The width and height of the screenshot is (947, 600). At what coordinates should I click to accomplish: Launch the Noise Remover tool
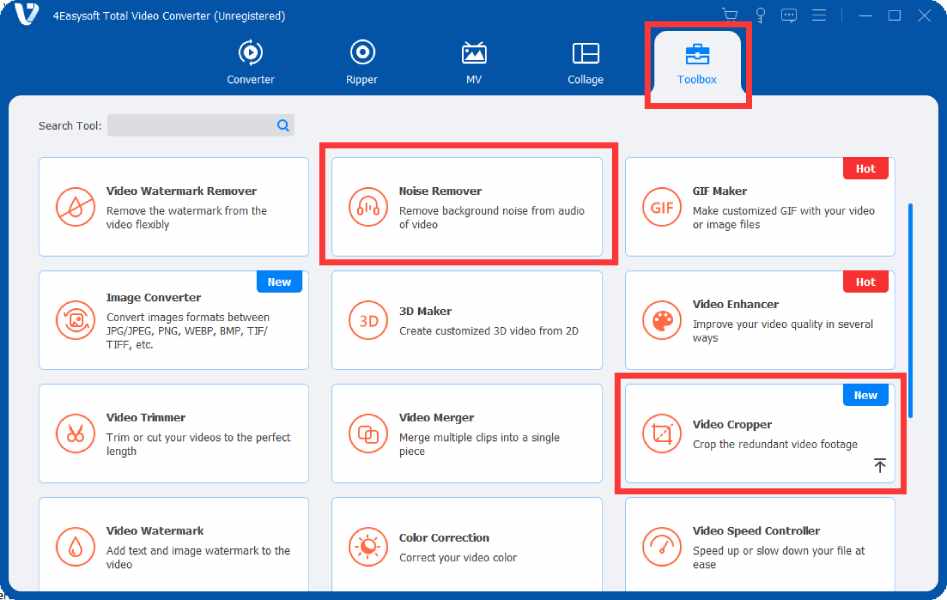(x=467, y=207)
